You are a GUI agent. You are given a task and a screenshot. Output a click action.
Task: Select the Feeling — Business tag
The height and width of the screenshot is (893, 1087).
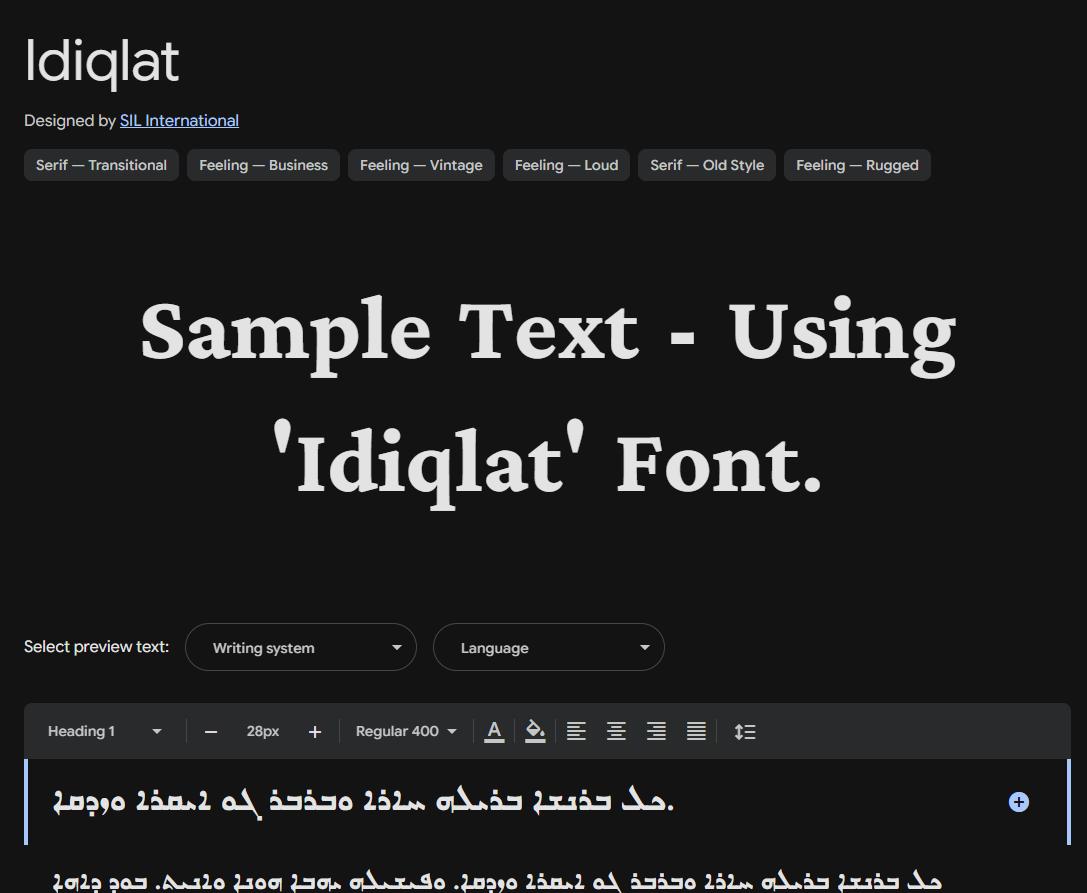tap(263, 165)
